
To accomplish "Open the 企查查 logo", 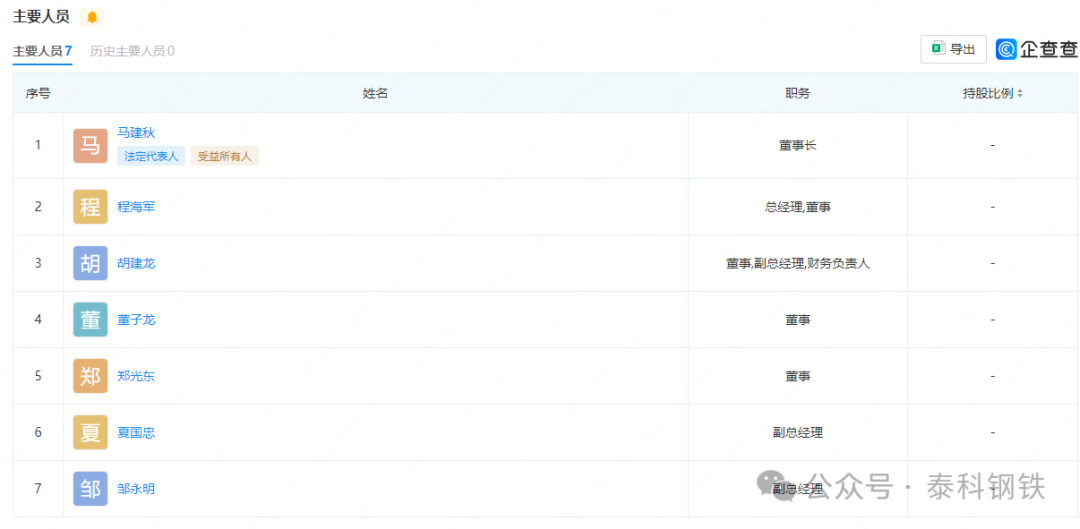I will coord(1037,50).
